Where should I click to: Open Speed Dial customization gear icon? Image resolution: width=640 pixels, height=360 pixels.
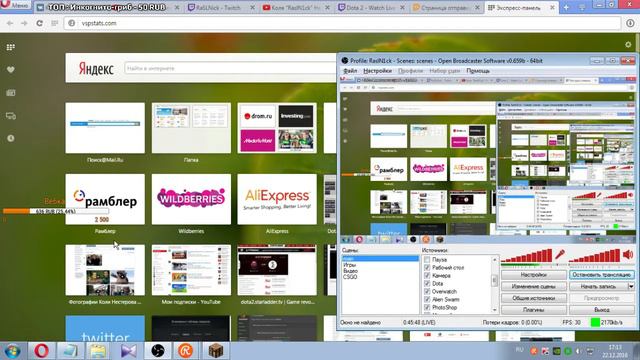coord(628,44)
